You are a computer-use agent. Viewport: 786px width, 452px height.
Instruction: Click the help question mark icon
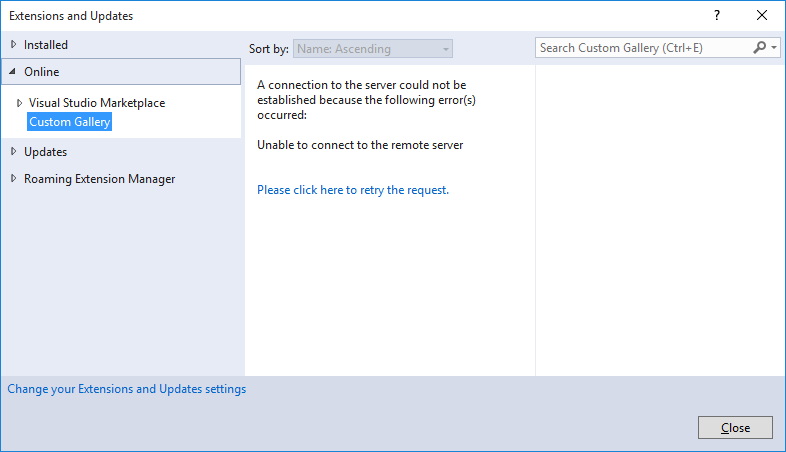click(717, 16)
